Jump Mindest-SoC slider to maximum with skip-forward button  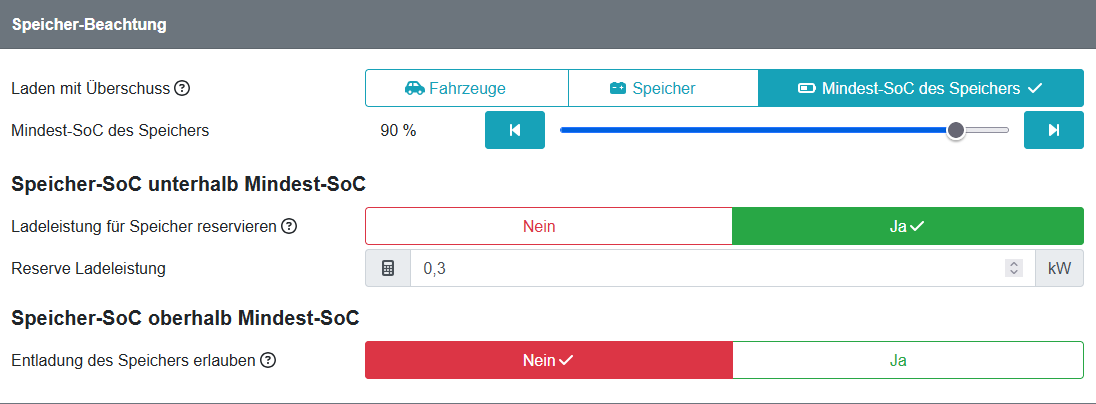(x=1053, y=130)
